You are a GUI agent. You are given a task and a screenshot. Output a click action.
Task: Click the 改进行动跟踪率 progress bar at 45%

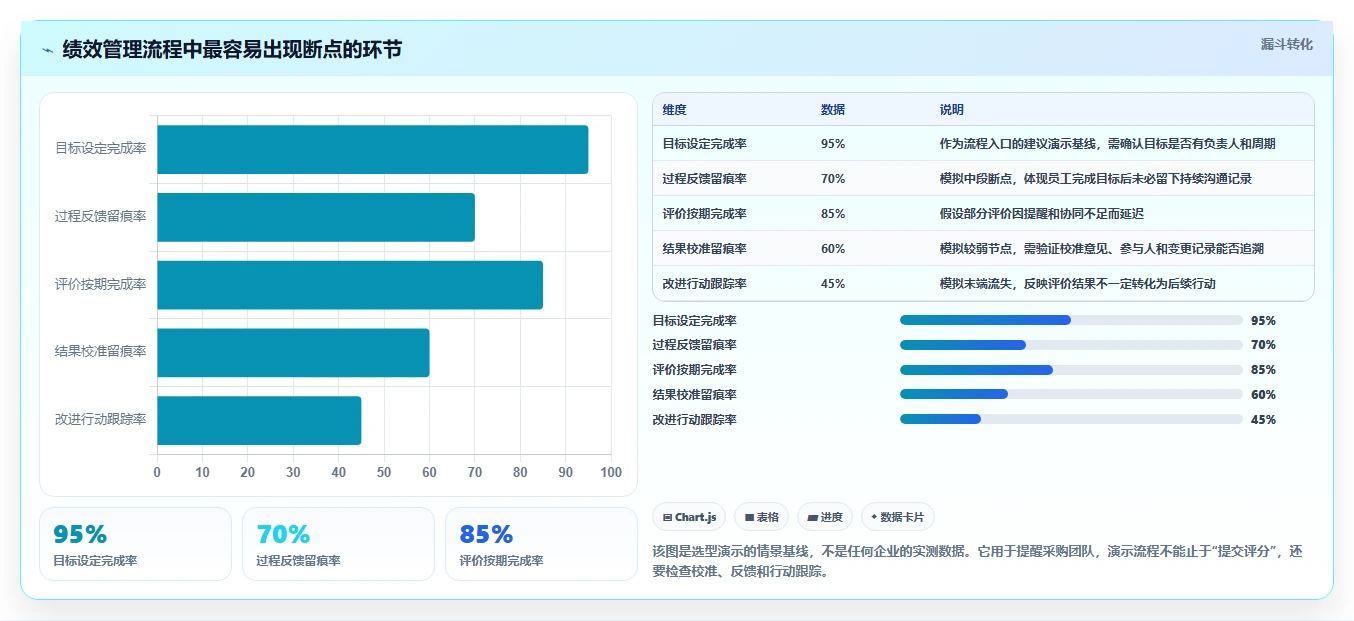[1071, 419]
